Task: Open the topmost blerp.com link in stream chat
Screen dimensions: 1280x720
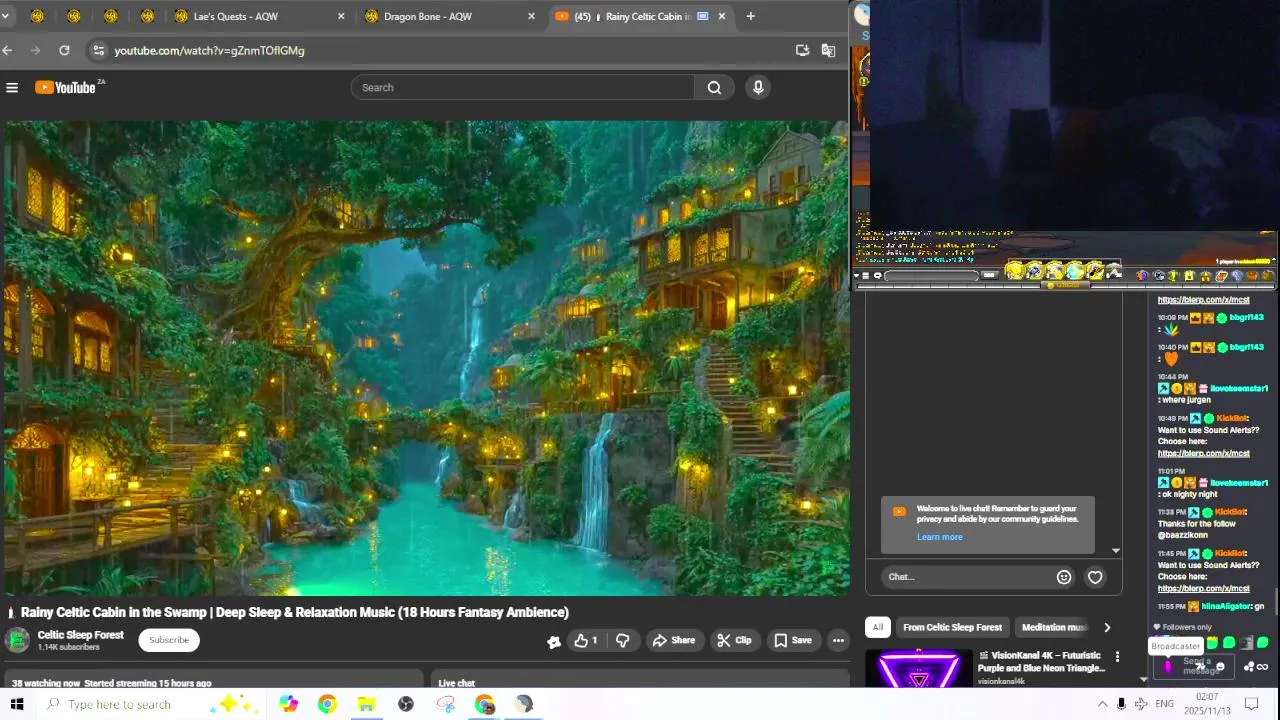Action: (1203, 300)
